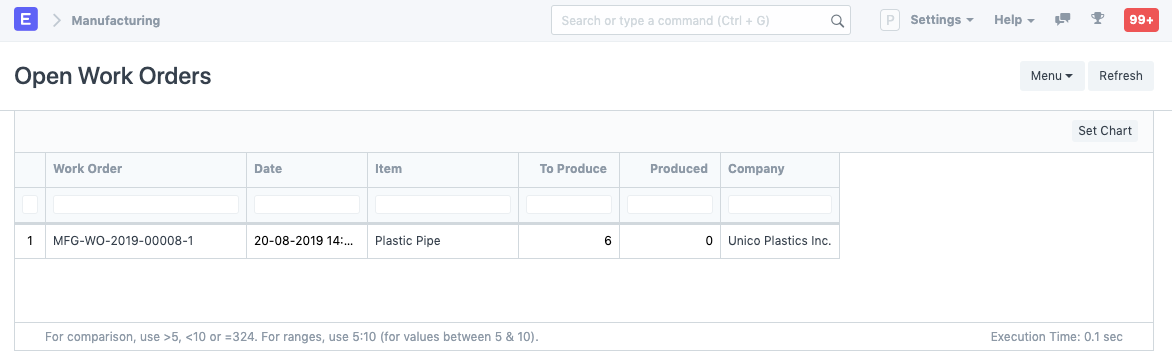Focus the search command bar

pyautogui.click(x=700, y=20)
